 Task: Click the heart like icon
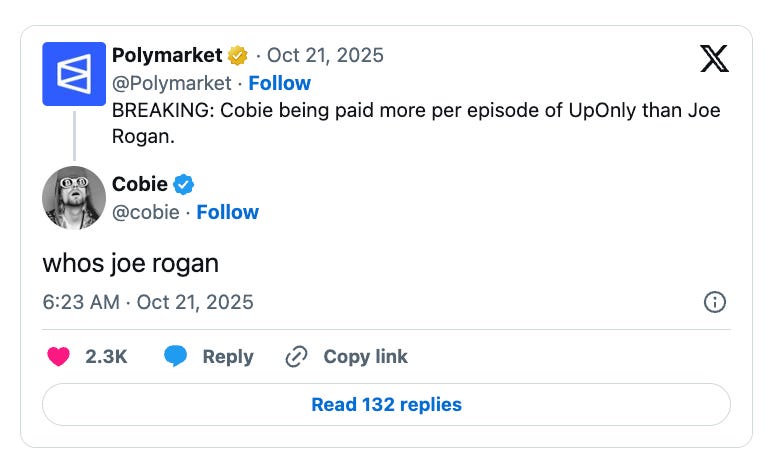[x=59, y=357]
